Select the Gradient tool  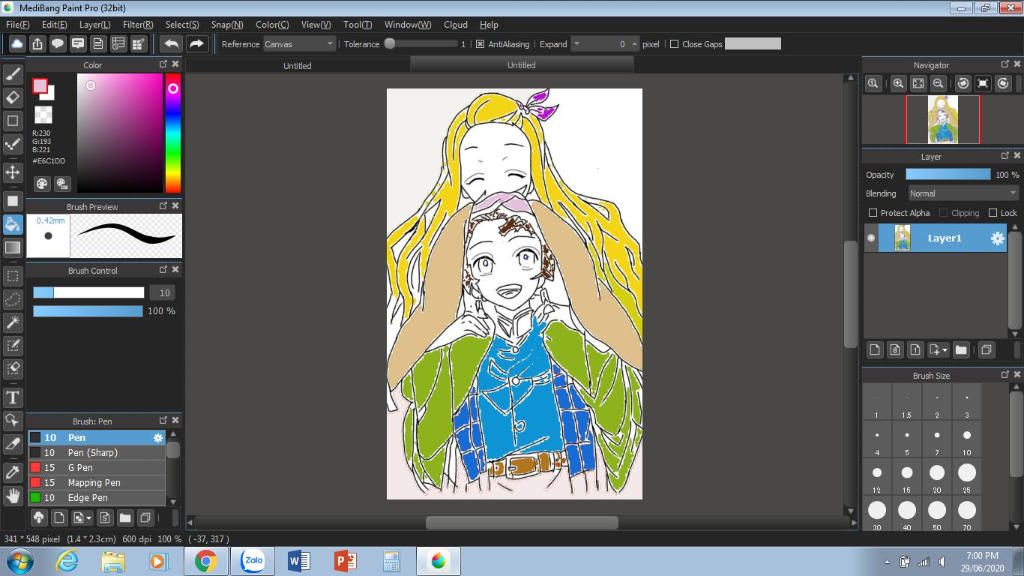[12, 248]
